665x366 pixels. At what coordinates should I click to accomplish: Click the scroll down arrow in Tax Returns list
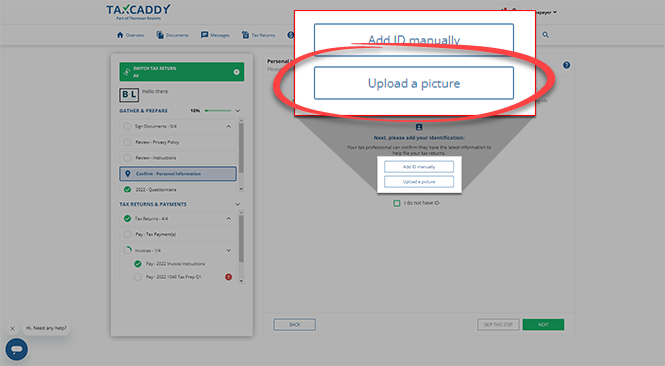[241, 281]
